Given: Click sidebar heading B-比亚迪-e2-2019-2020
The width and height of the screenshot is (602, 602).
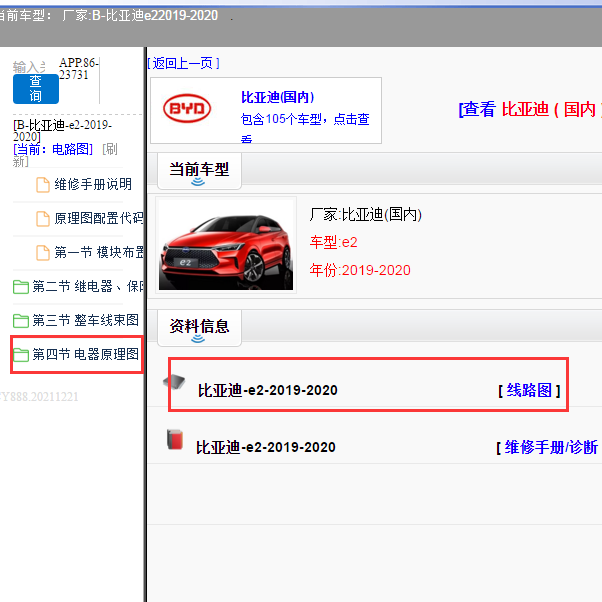Looking at the screenshot, I should point(62,131).
